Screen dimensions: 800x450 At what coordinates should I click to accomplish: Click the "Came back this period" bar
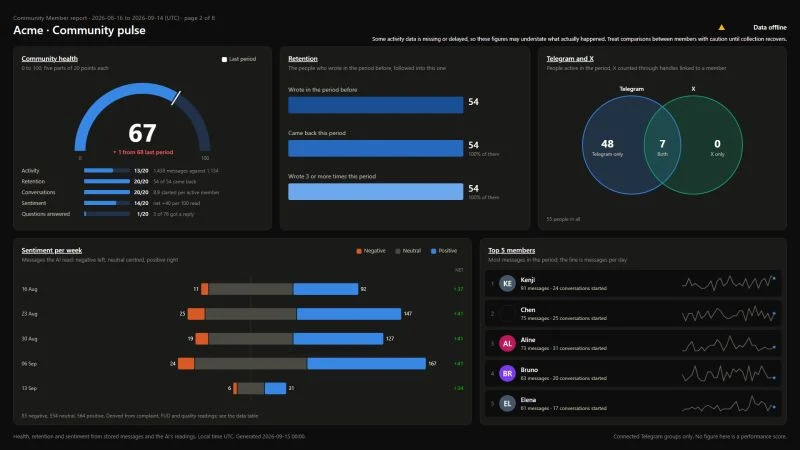[376, 148]
